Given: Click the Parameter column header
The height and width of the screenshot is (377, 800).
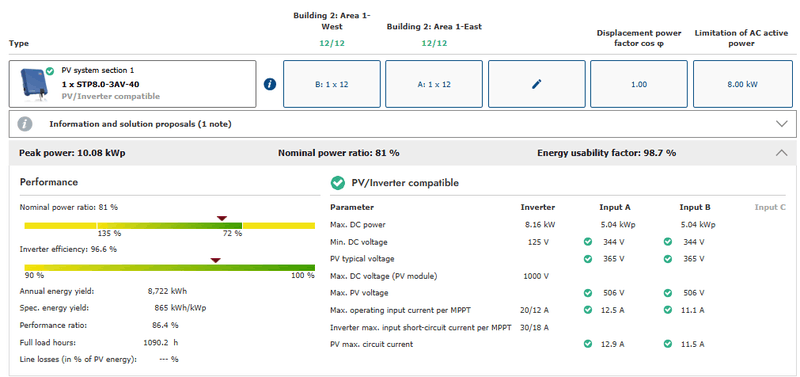Looking at the screenshot, I should click(x=352, y=208).
